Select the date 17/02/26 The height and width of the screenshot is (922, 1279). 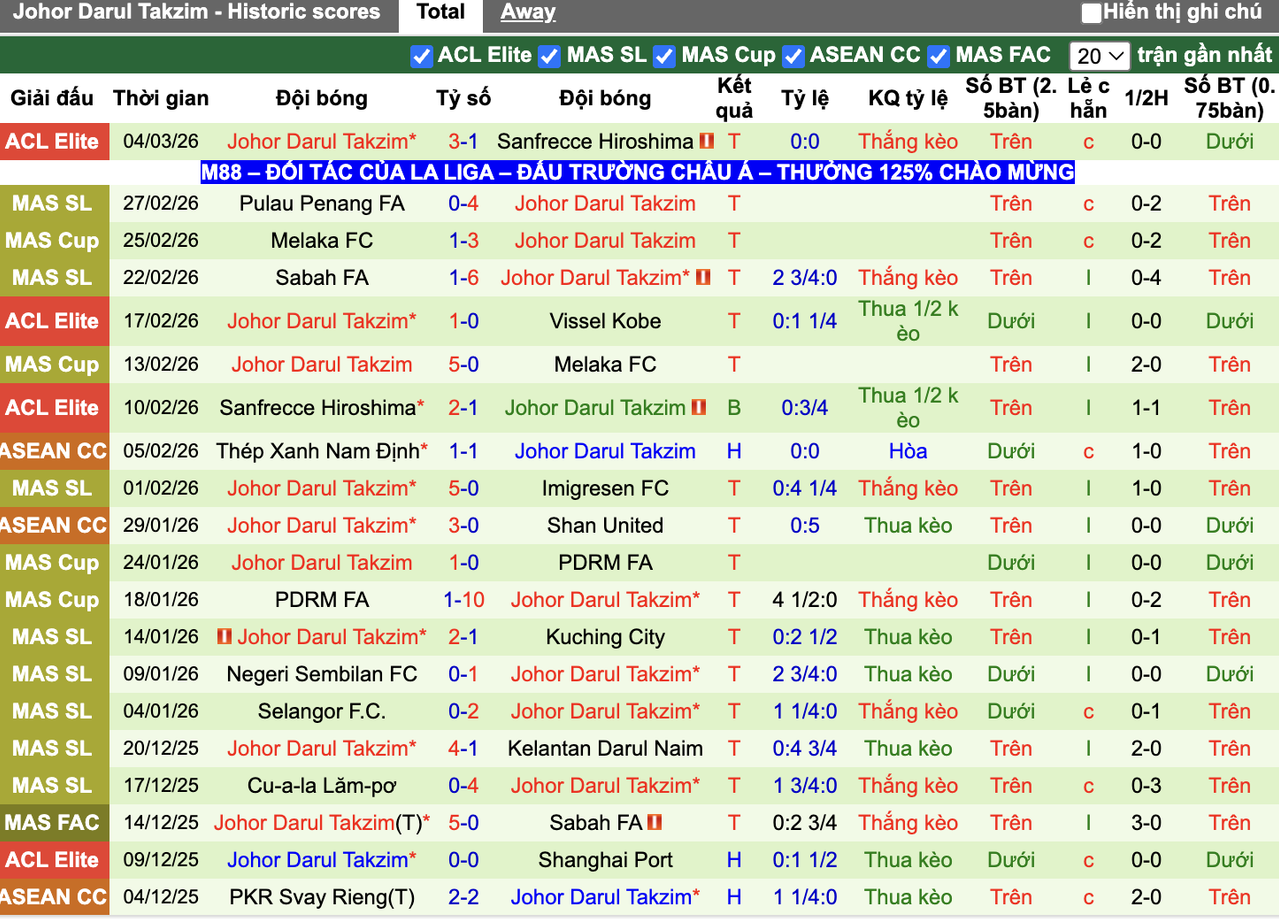click(161, 321)
